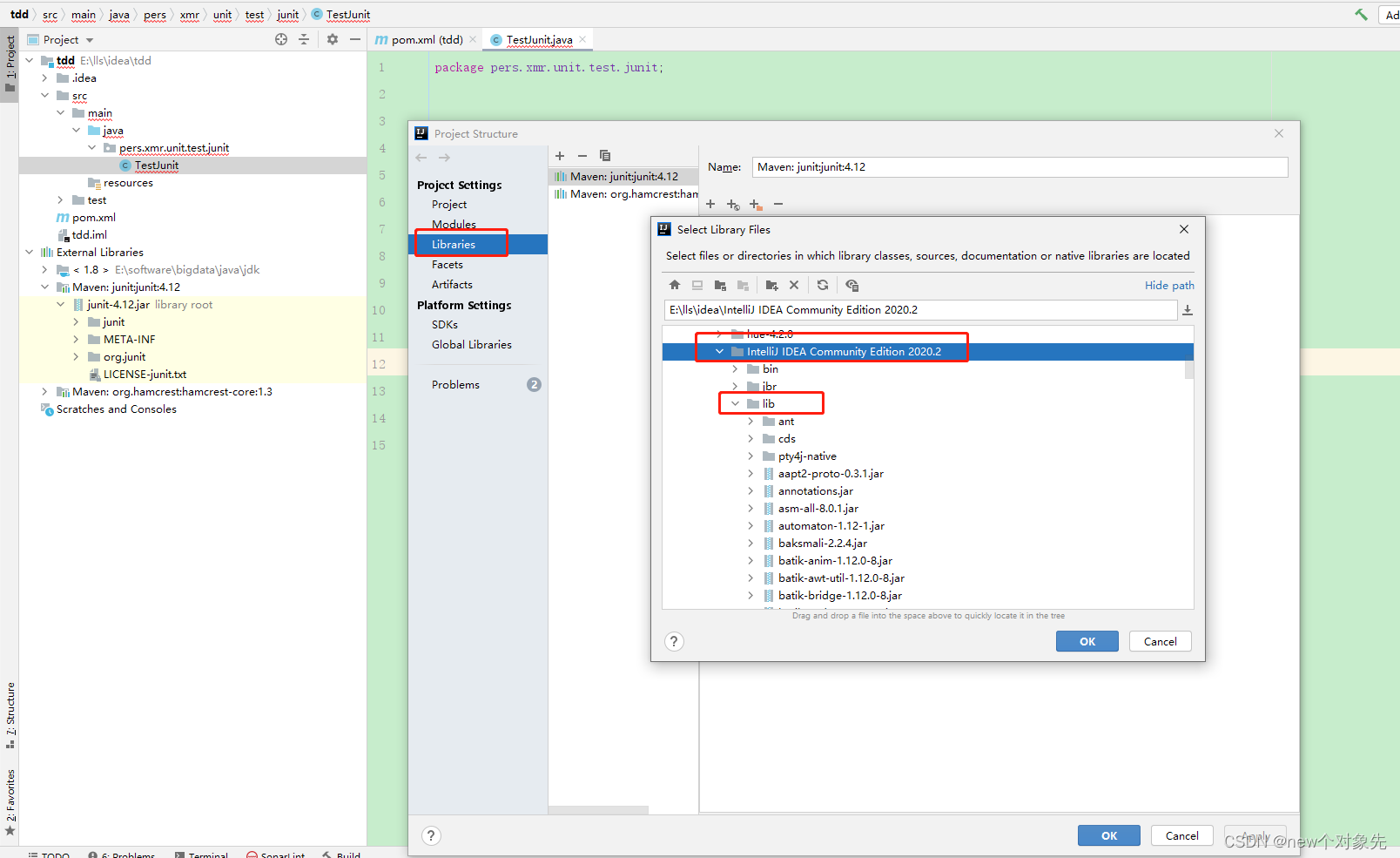Collapse External Libraries node
Image resolution: width=1400 pixels, height=858 pixels.
coord(29,252)
